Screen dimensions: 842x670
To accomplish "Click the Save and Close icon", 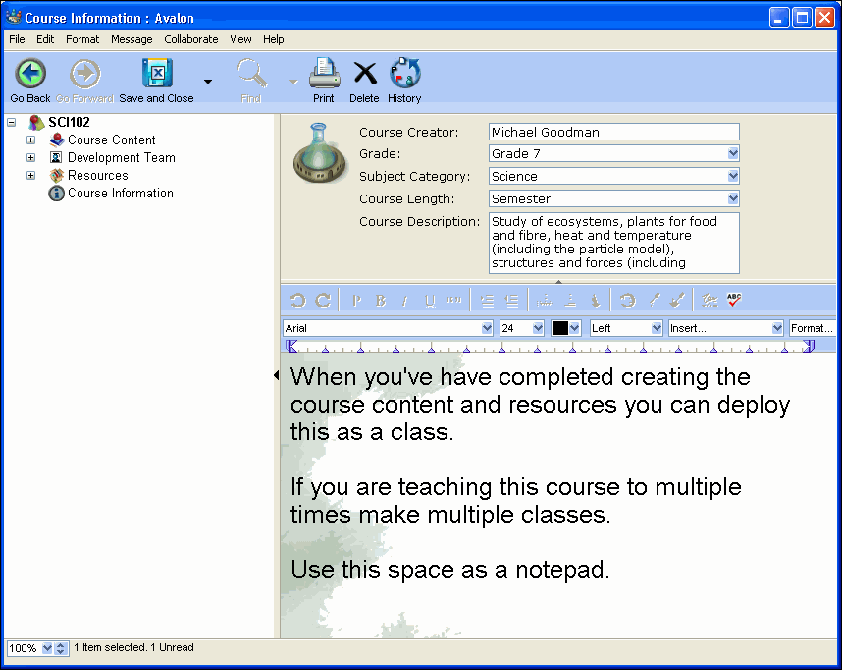I will [x=157, y=74].
